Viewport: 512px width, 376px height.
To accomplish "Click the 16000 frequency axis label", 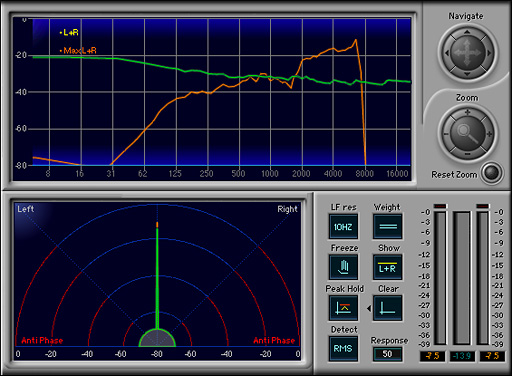I will pos(397,174).
